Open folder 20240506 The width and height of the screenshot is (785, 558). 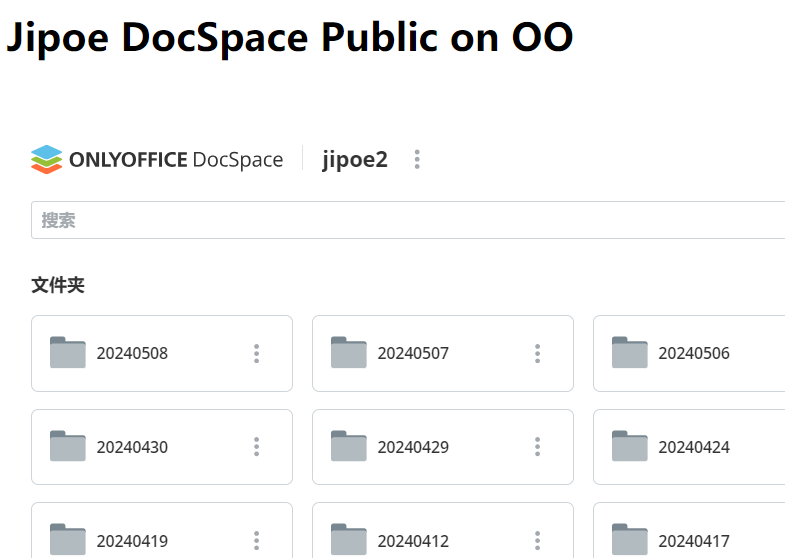click(689, 353)
